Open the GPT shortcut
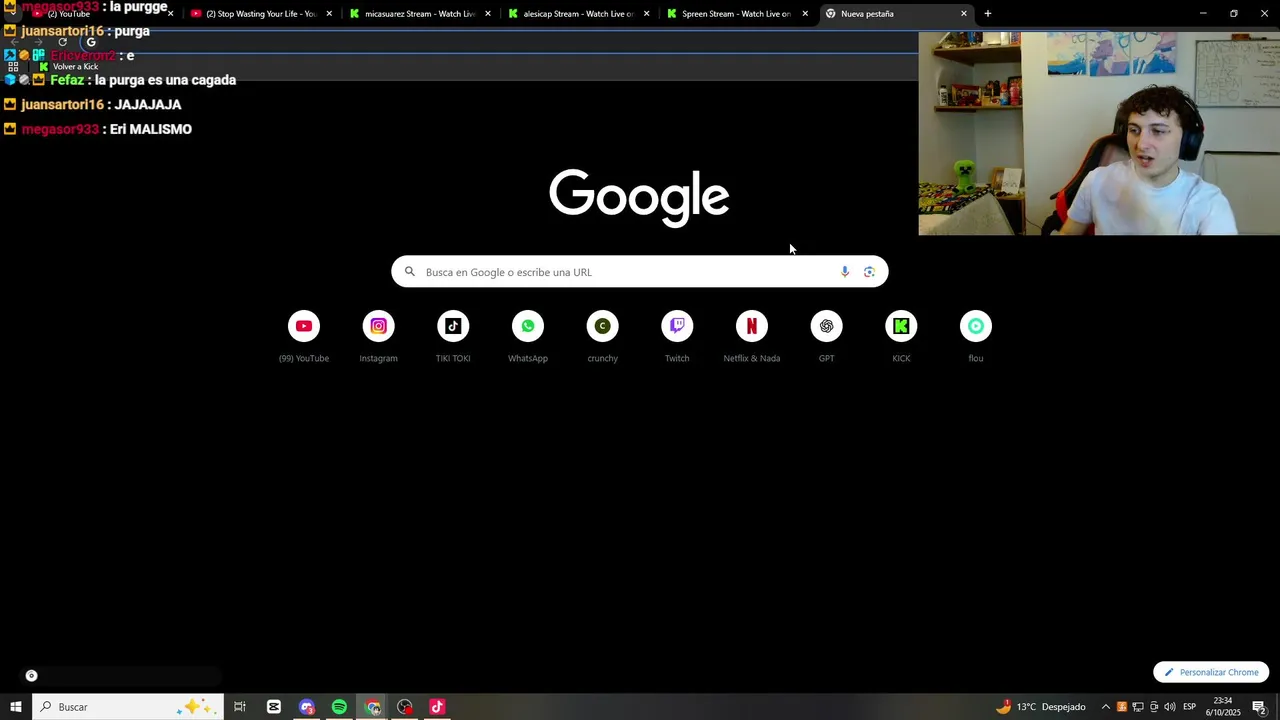This screenshot has height=720, width=1280. coord(826,337)
